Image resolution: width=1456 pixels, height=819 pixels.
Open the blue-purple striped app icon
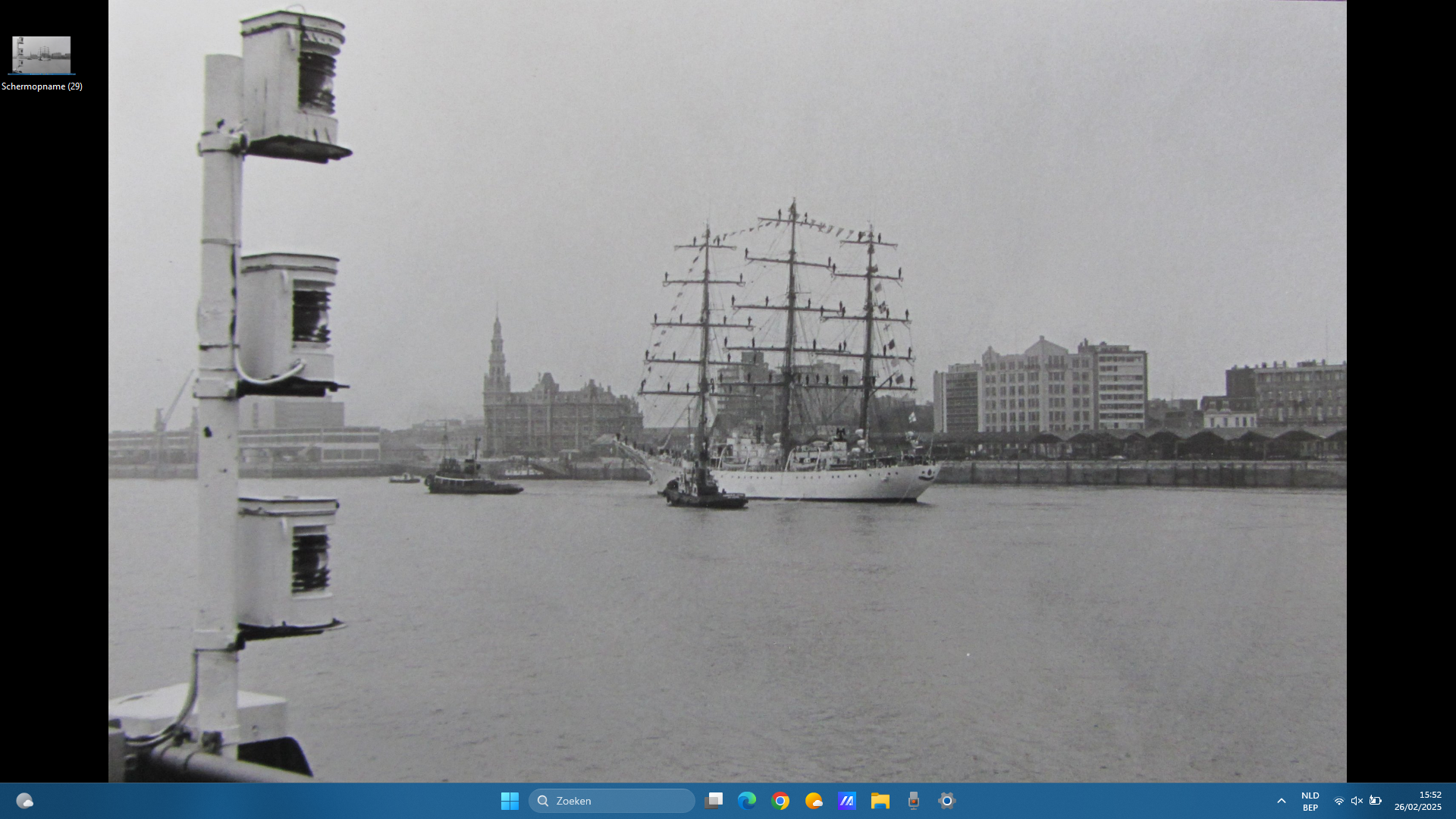tap(847, 801)
